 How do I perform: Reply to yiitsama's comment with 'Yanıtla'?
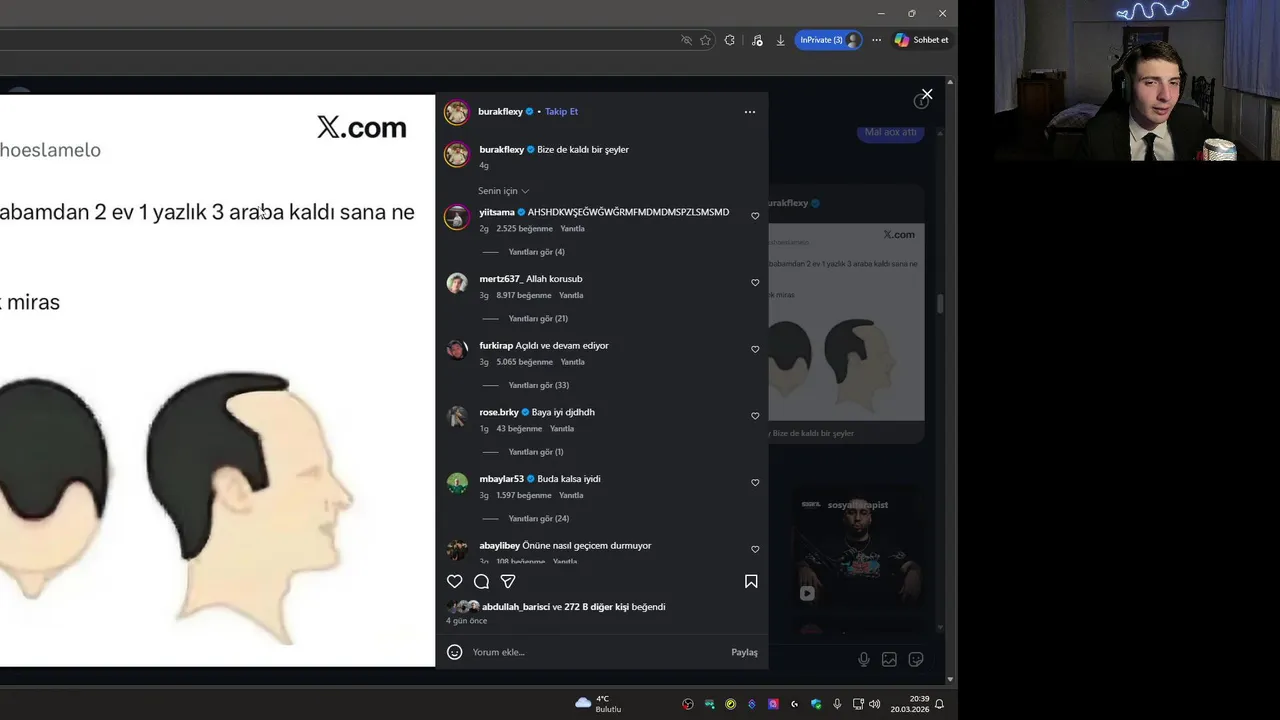pyautogui.click(x=572, y=229)
